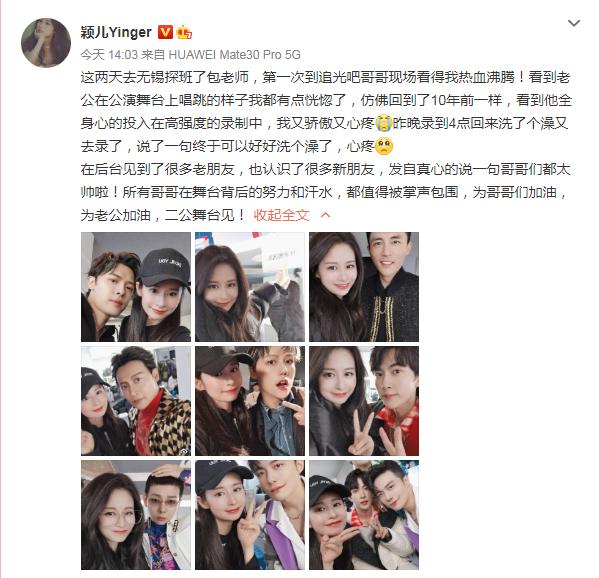Open the photo with the red plaid shirt
The image size is (599, 578).
coord(364,401)
